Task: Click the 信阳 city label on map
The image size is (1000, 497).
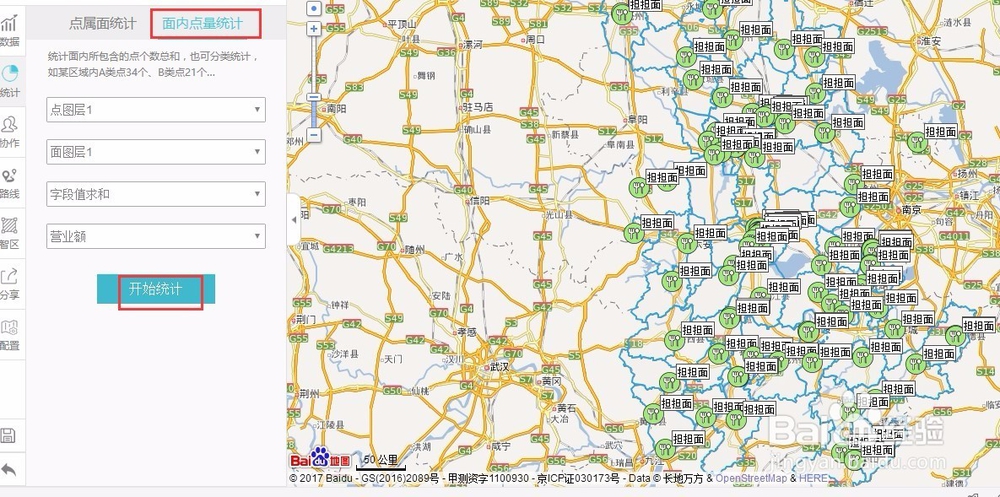Action: point(481,200)
